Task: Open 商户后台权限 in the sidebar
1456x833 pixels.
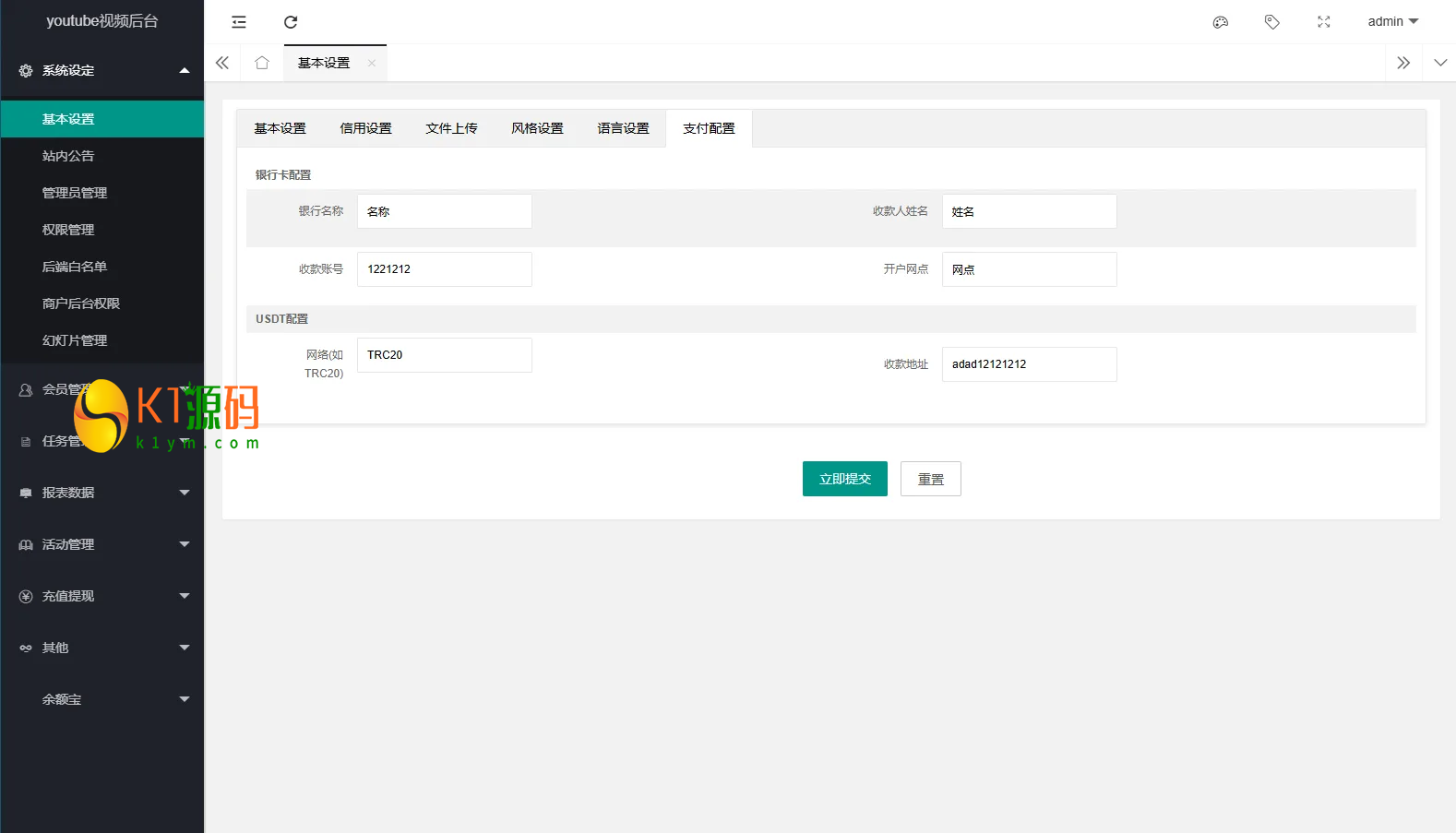Action: (x=102, y=303)
